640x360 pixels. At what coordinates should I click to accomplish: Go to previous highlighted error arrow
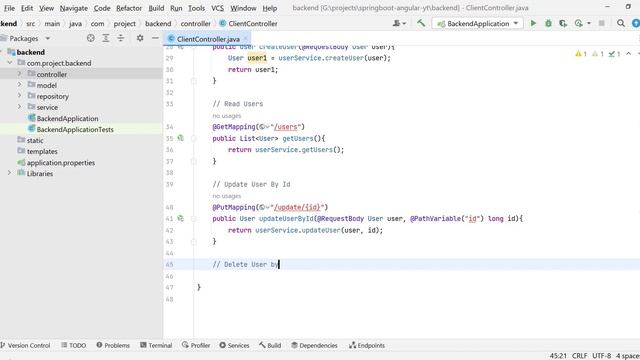629,53
